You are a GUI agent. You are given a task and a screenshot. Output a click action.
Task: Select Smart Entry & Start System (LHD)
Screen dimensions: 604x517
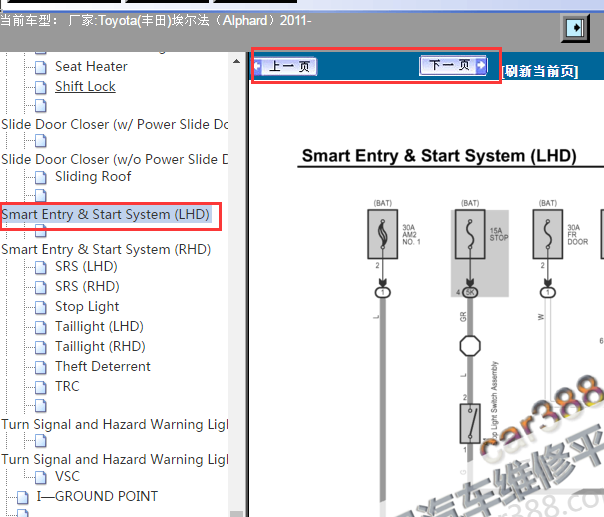[x=106, y=214]
